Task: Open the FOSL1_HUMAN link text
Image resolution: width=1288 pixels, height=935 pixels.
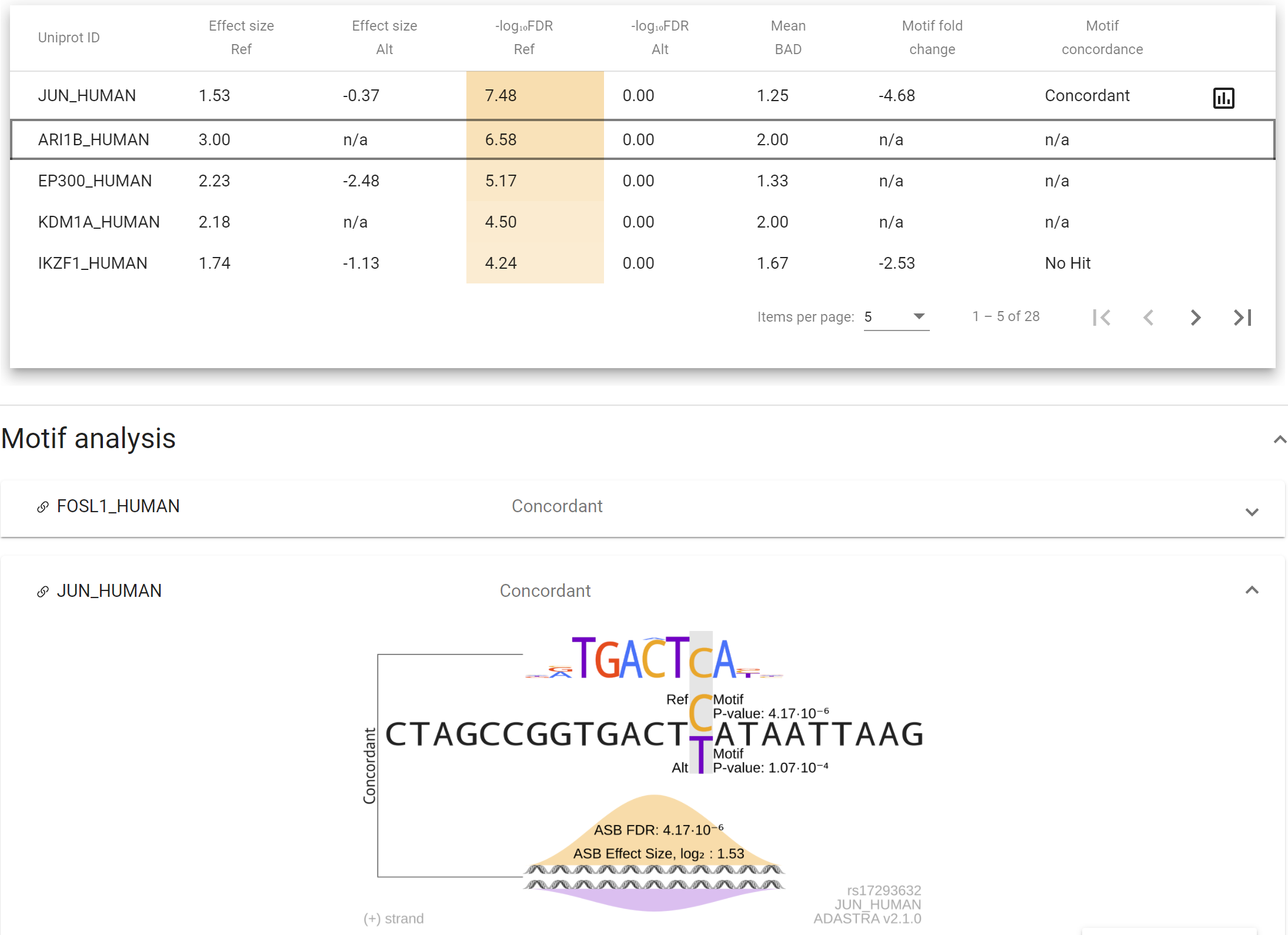Action: click(118, 506)
